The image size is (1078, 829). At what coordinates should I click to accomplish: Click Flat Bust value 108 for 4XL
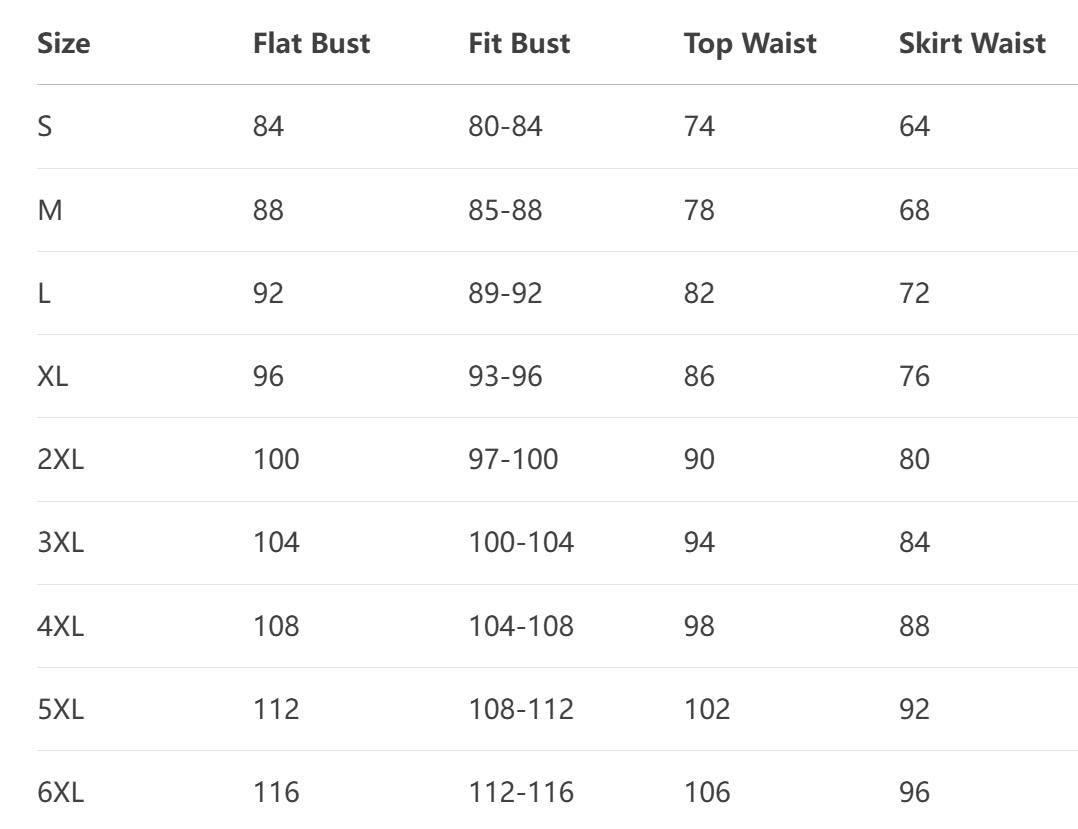click(276, 626)
